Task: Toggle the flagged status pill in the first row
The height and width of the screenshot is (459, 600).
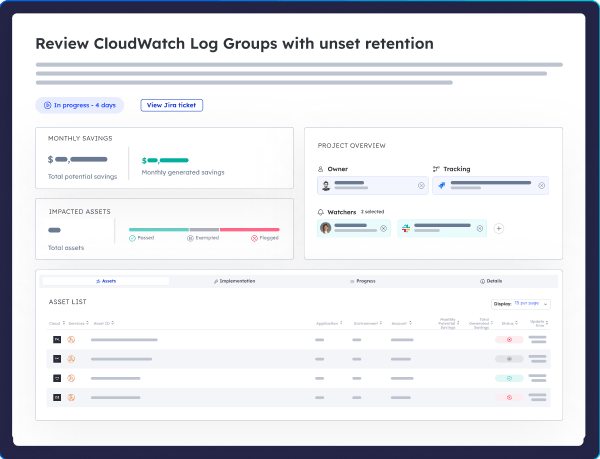Action: (509, 340)
